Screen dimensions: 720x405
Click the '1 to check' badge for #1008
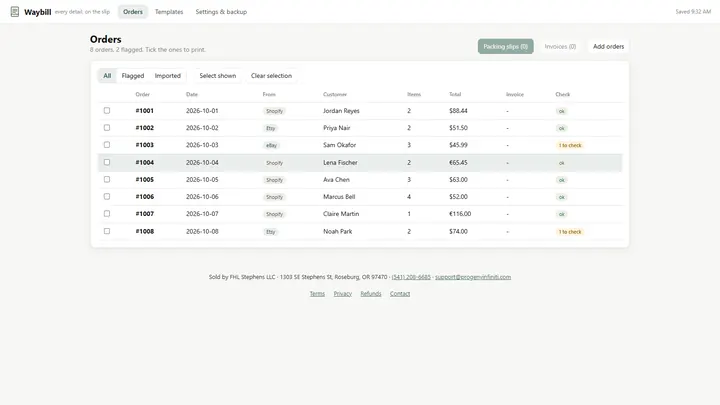(x=570, y=232)
